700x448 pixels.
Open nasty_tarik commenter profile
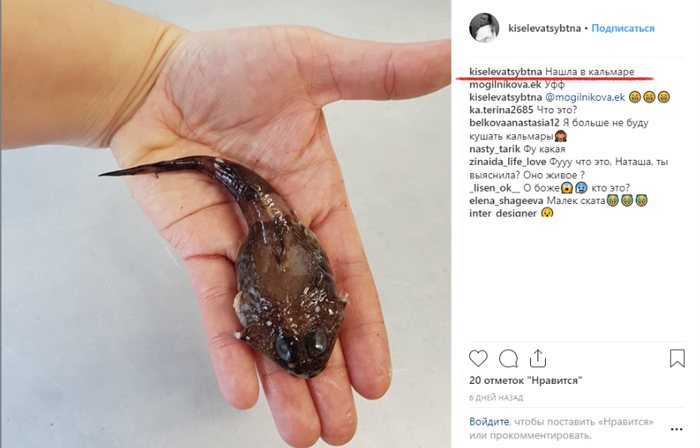point(494,149)
